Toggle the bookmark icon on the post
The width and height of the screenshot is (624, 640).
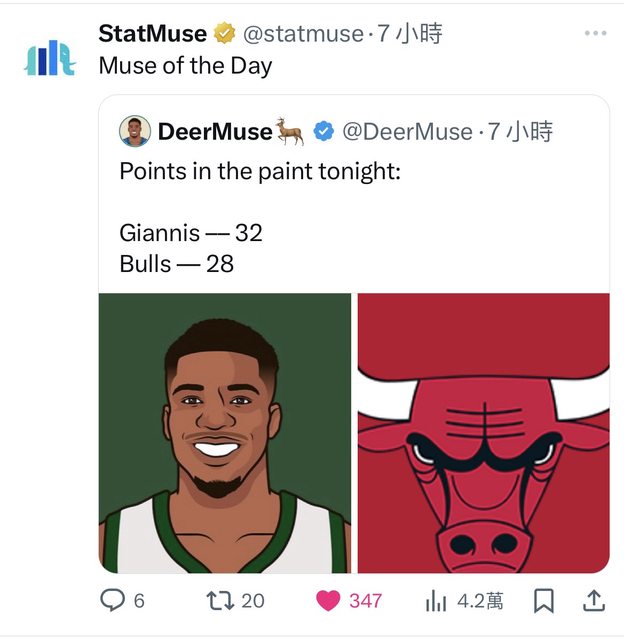[x=543, y=600]
